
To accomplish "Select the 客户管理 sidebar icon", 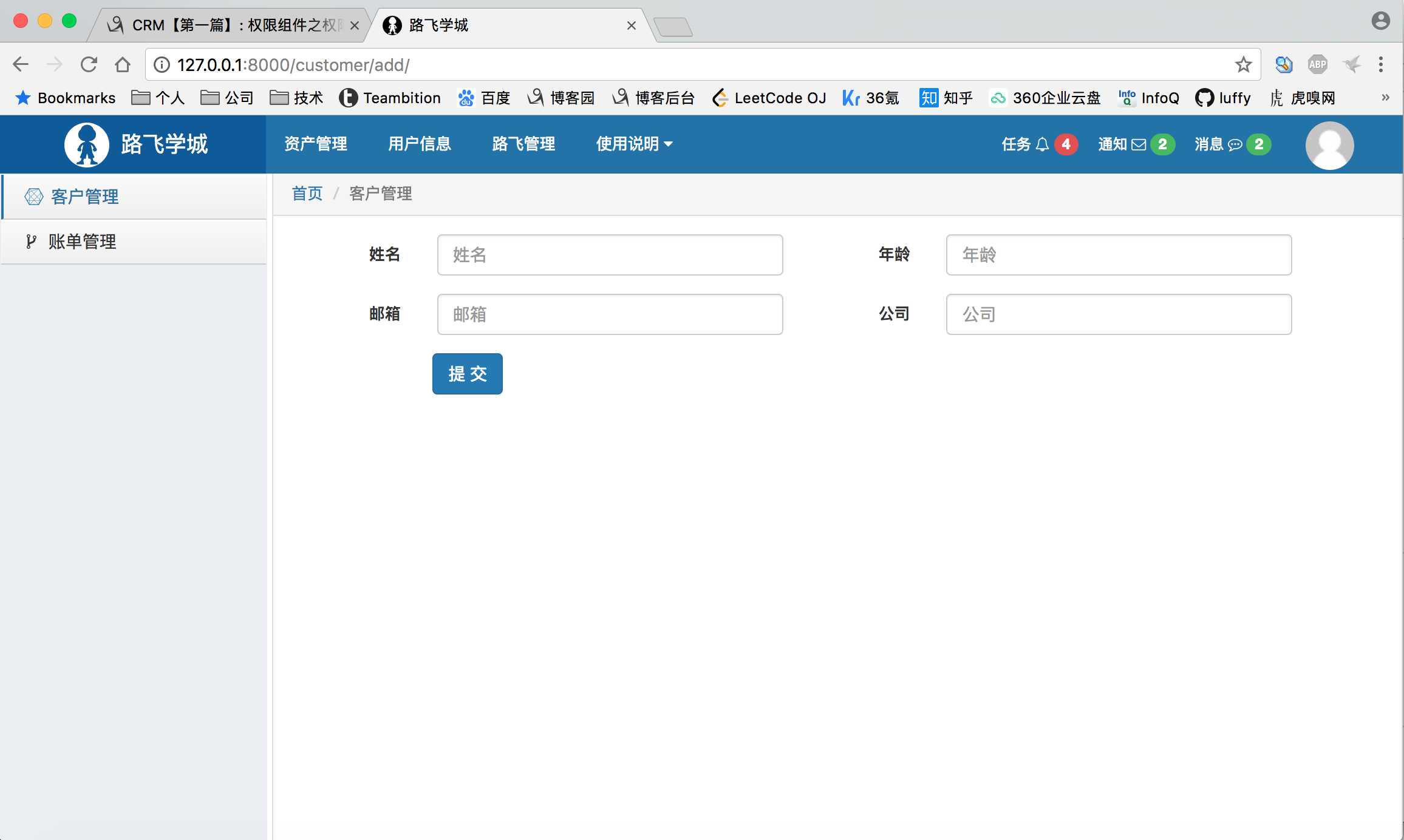I will click(x=33, y=196).
